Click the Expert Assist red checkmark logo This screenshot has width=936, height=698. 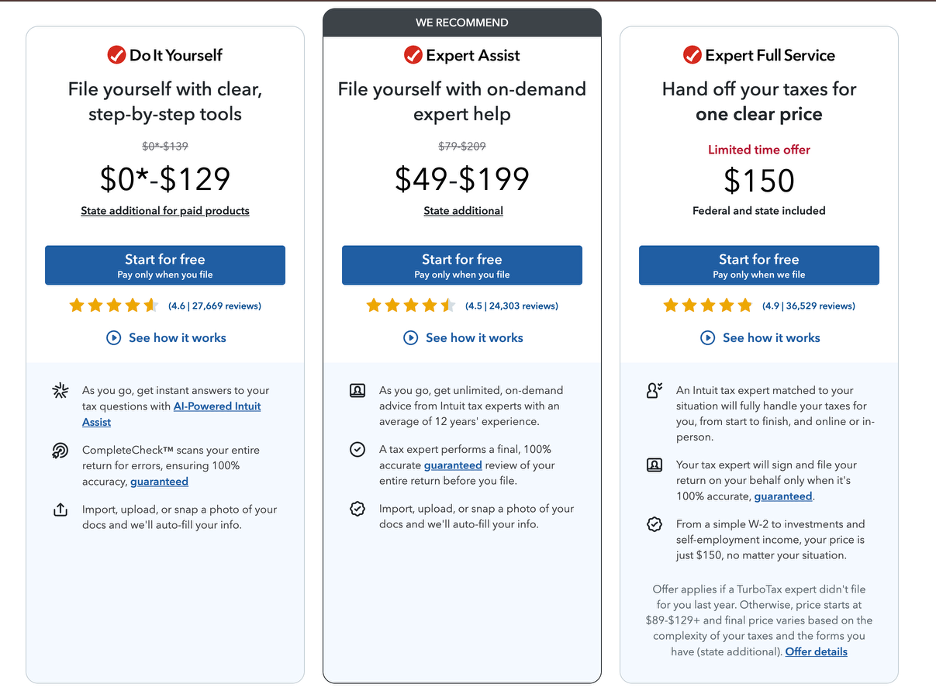click(413, 55)
